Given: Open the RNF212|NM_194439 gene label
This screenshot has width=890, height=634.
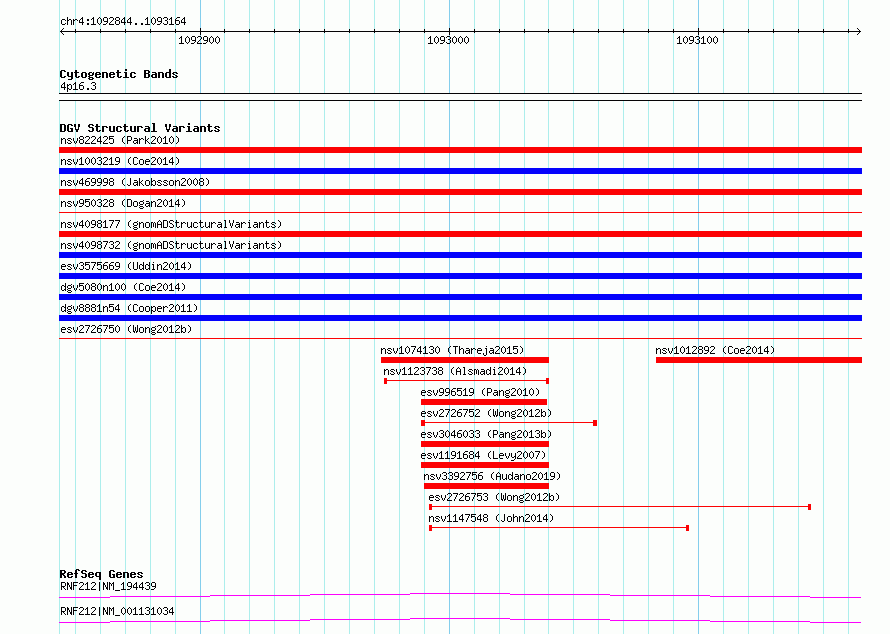Looking at the screenshot, I should click(x=108, y=586).
